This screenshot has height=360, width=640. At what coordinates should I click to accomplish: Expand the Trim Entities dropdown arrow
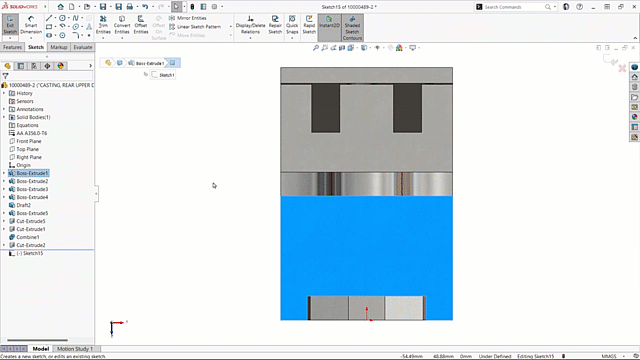coord(103,38)
